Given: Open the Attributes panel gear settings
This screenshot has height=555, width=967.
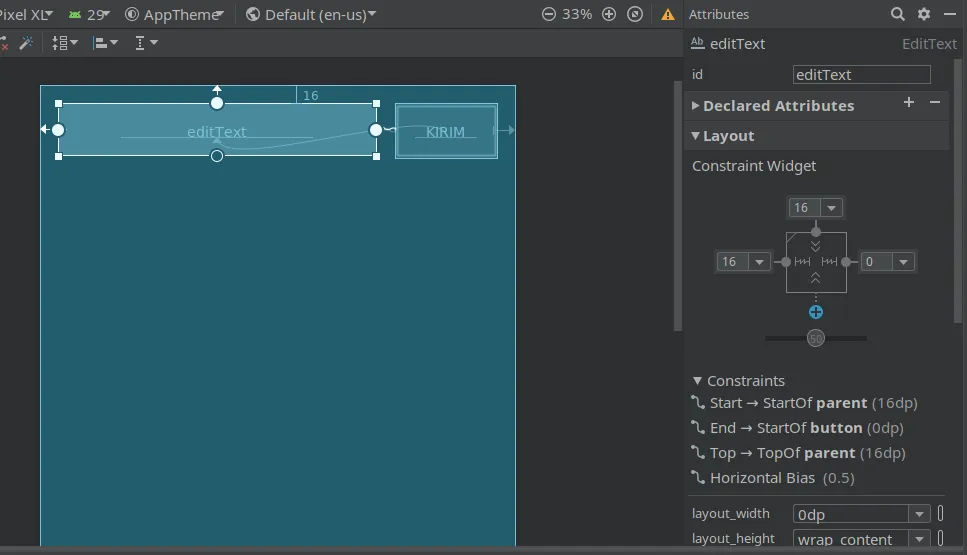Looking at the screenshot, I should 923,14.
